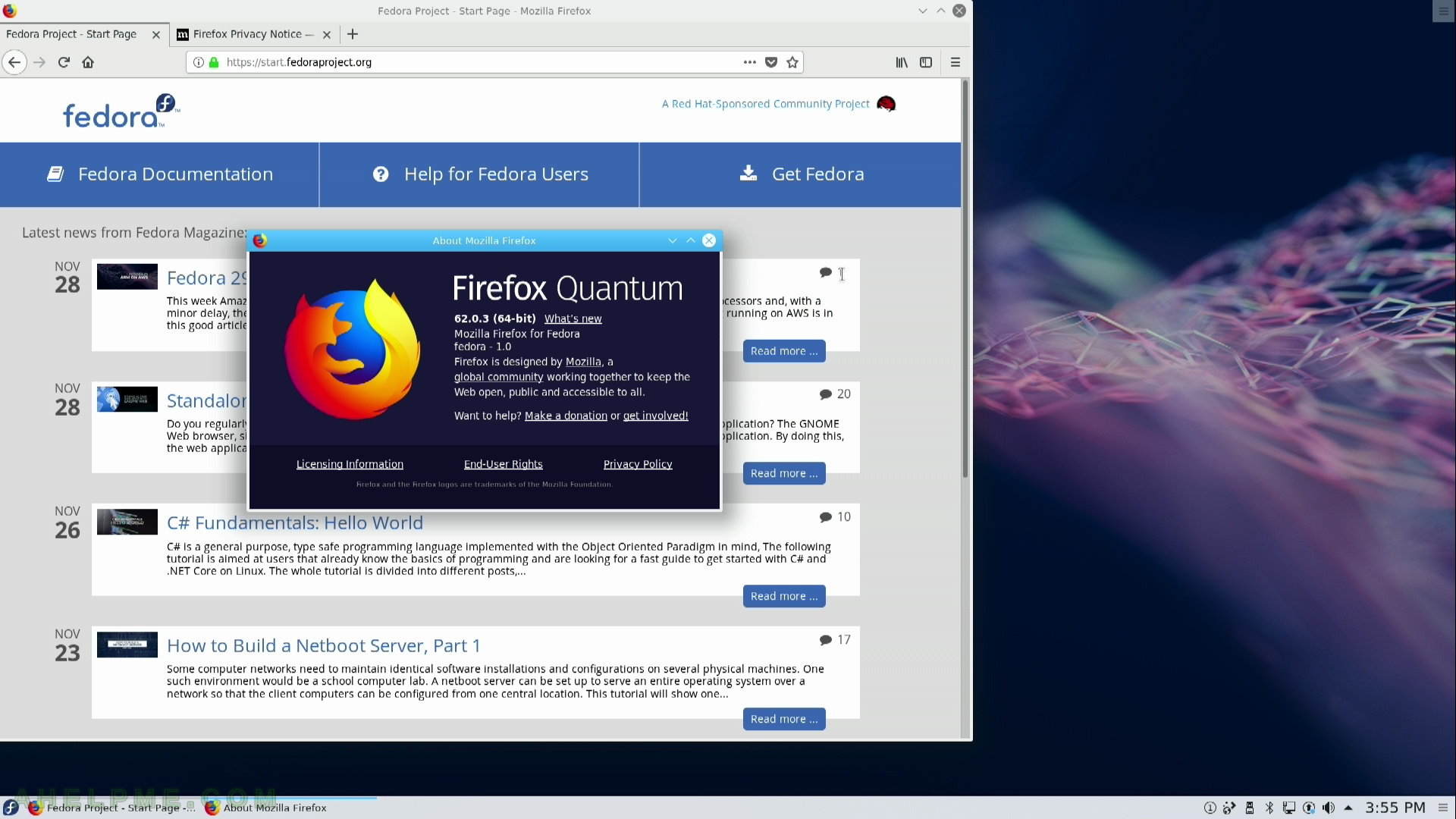The image size is (1456, 819).
Task: Go back using the browser back arrow
Action: pos(14,62)
